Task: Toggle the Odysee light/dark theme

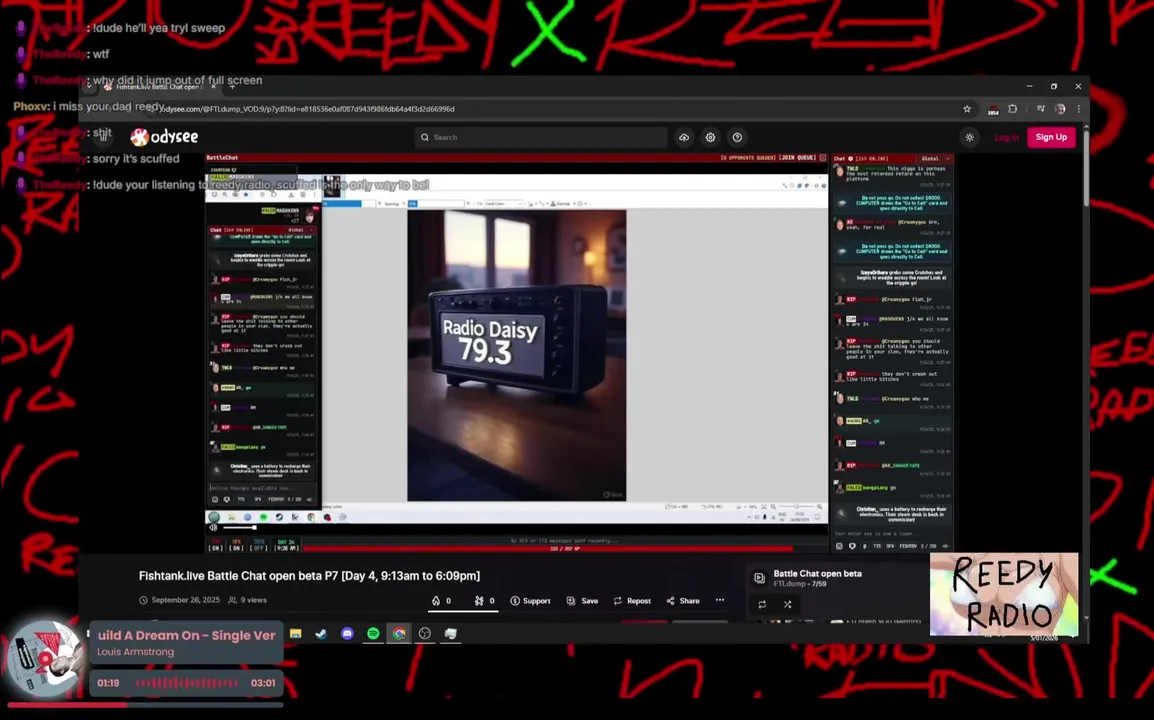Action: (969, 138)
